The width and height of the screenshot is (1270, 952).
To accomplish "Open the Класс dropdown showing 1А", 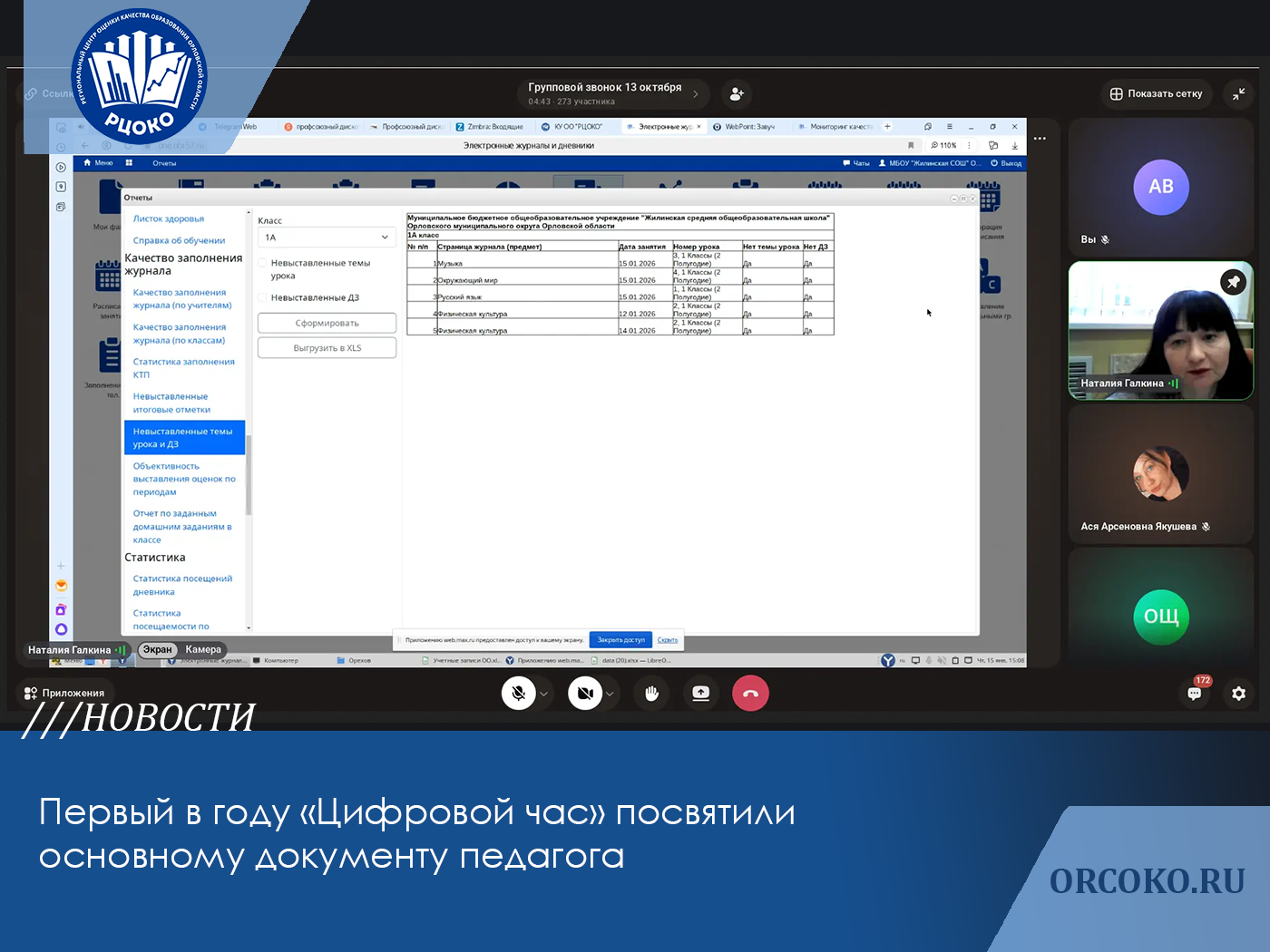I will pyautogui.click(x=327, y=238).
